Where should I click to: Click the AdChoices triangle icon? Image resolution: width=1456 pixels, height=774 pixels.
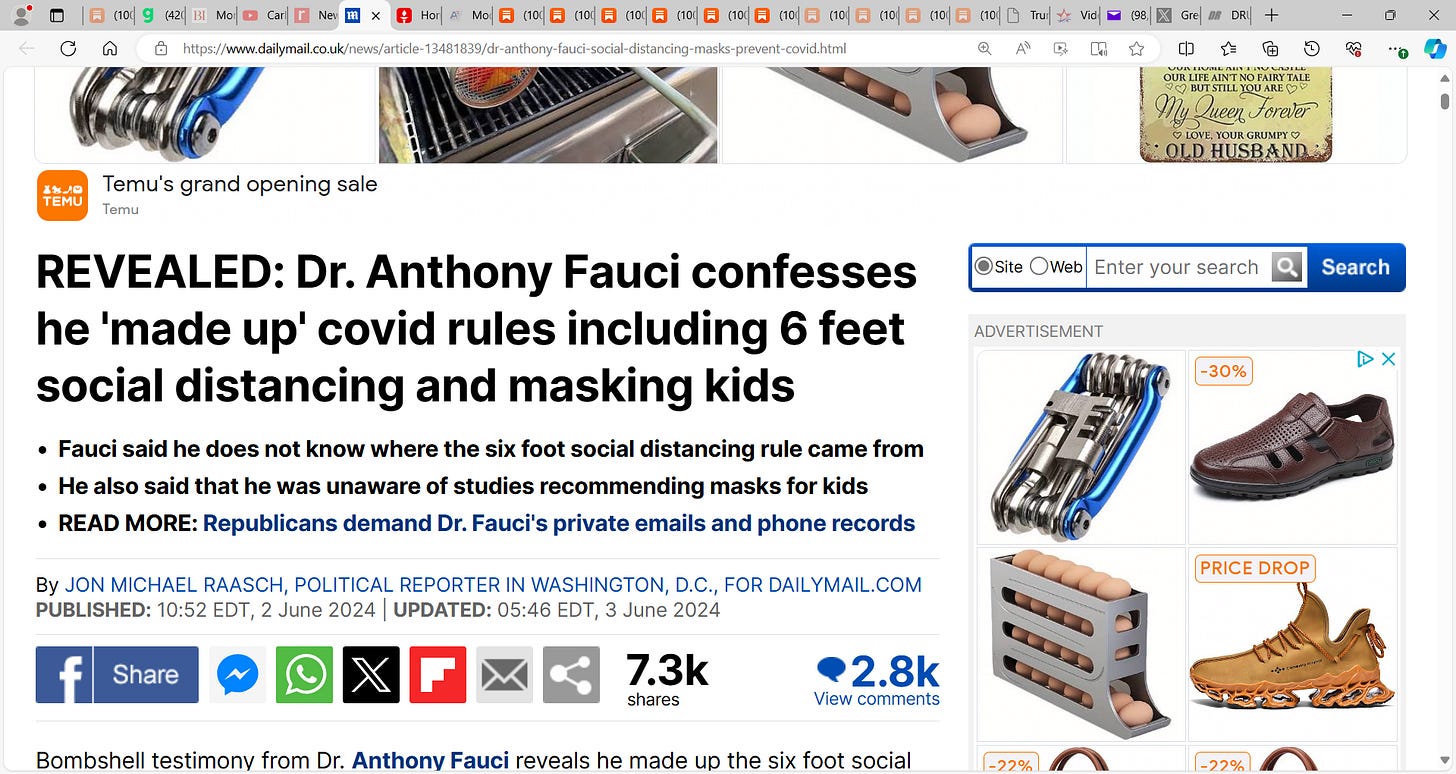coord(1365,359)
